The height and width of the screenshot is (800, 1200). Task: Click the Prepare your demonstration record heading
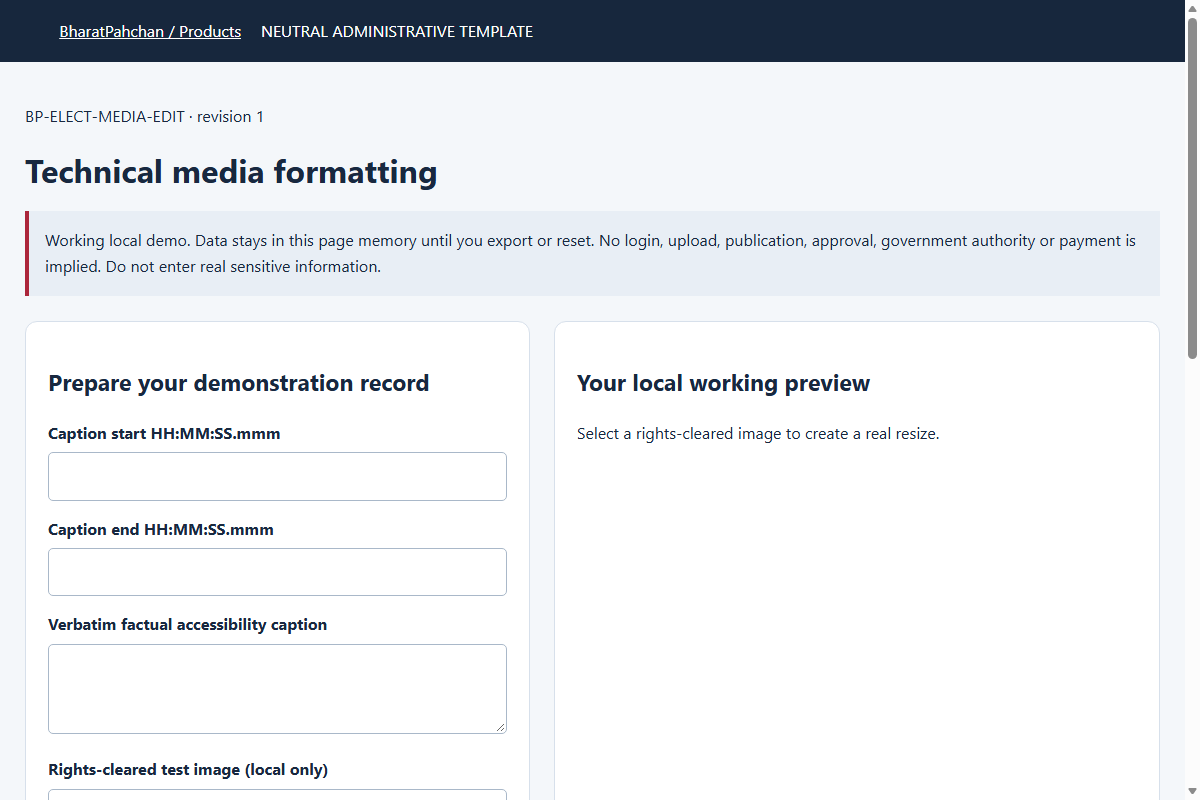(x=239, y=383)
